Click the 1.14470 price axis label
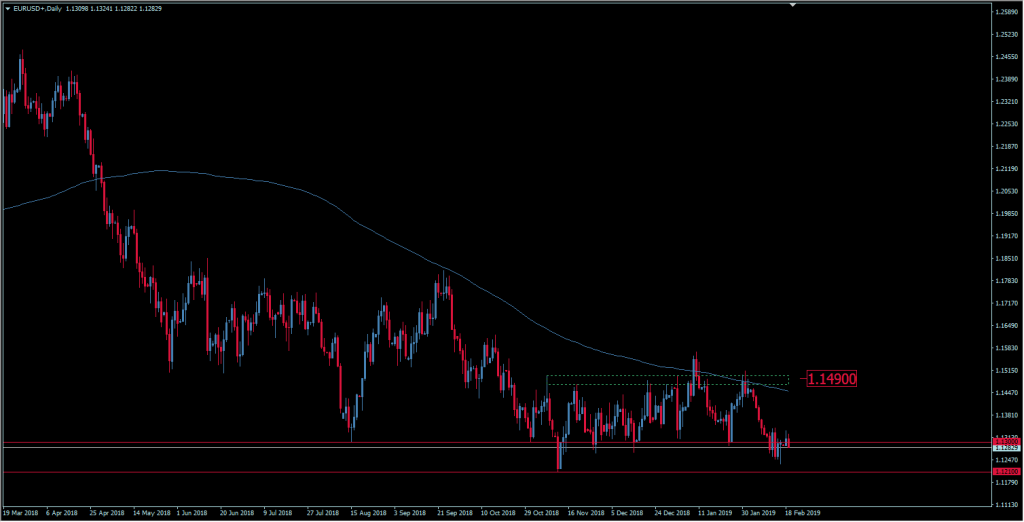1024x522 pixels. tap(1007, 393)
